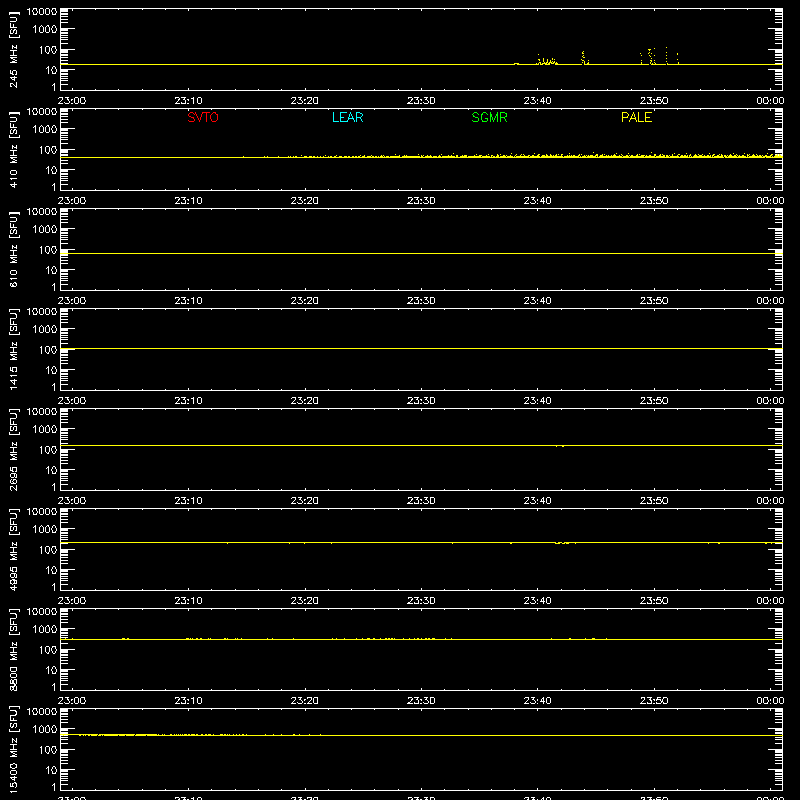Select the 1415 MHz [SFU] axis label

pos(14,349)
